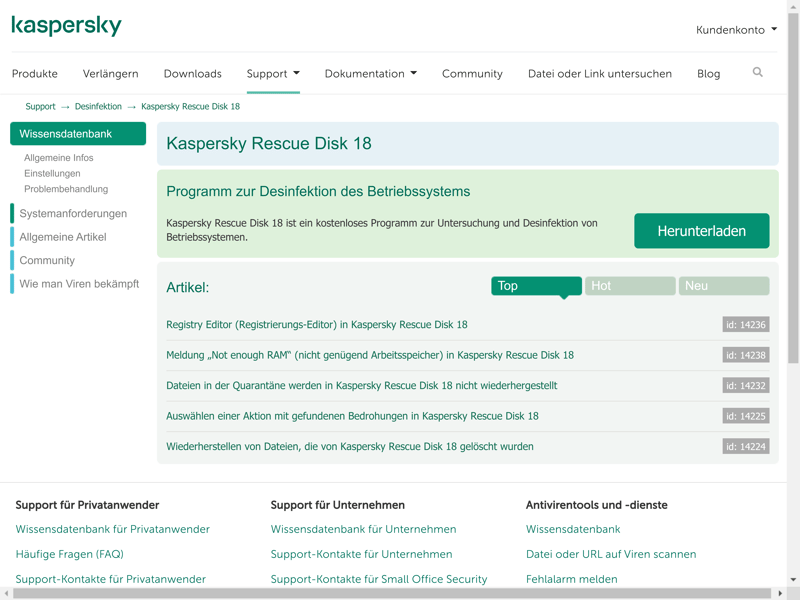
Task: Go to Downloads in navigation
Action: [193, 73]
